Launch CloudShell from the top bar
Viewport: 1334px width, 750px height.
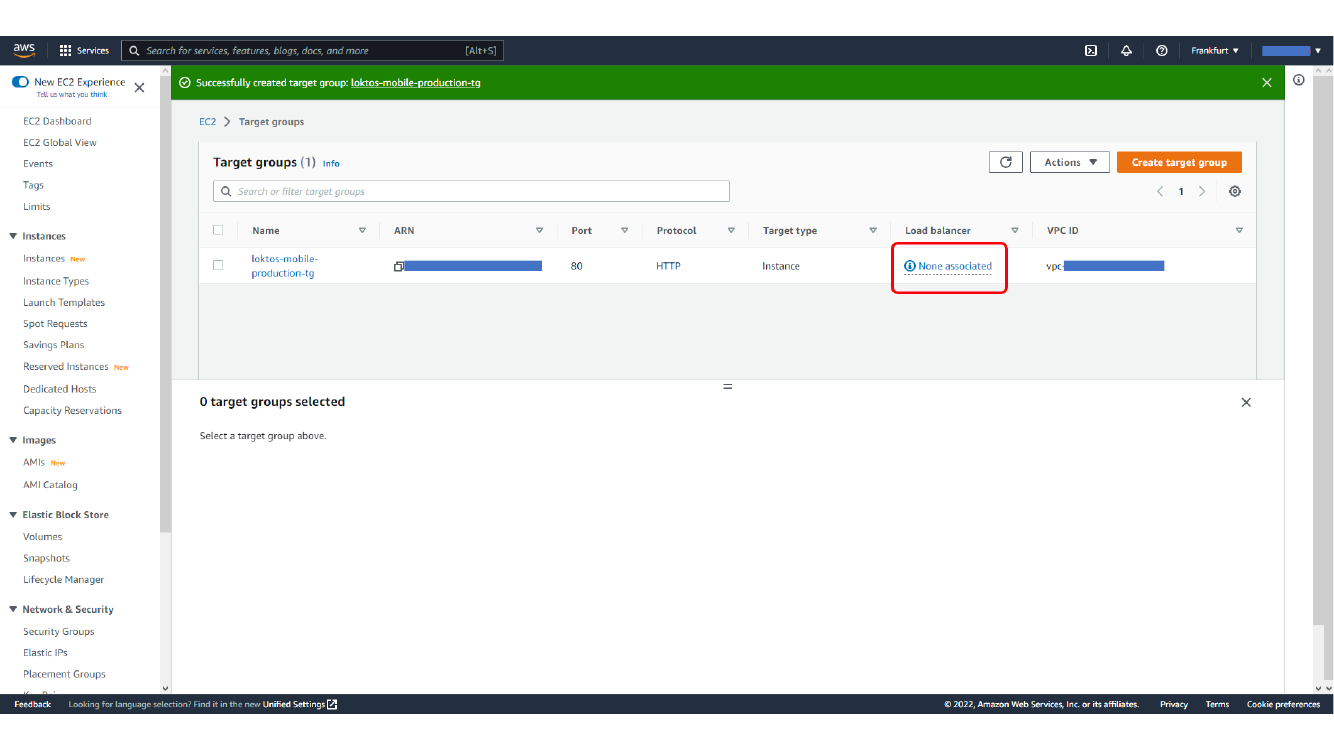coord(1091,50)
